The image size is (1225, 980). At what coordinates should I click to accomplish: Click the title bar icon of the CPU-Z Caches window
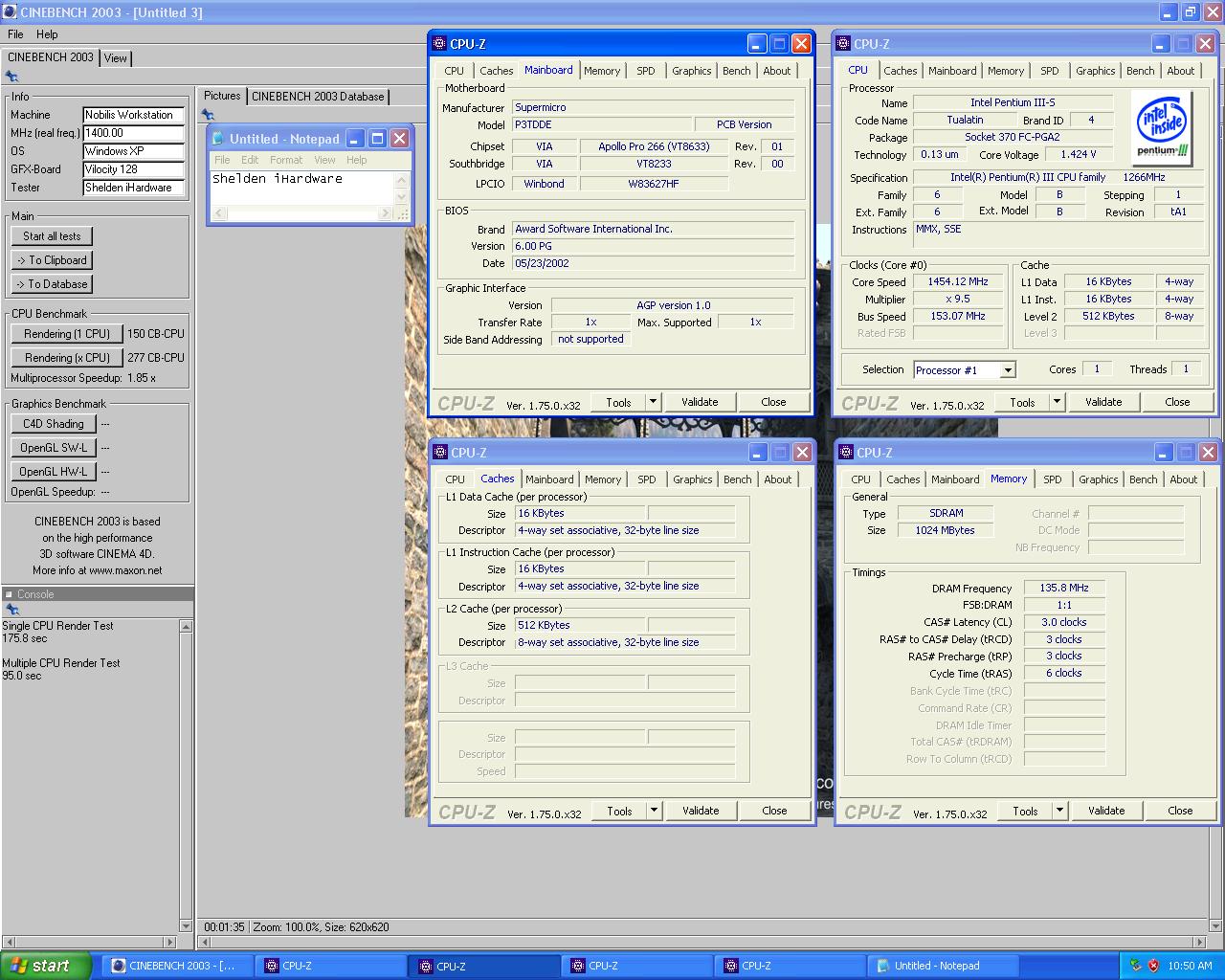439,453
